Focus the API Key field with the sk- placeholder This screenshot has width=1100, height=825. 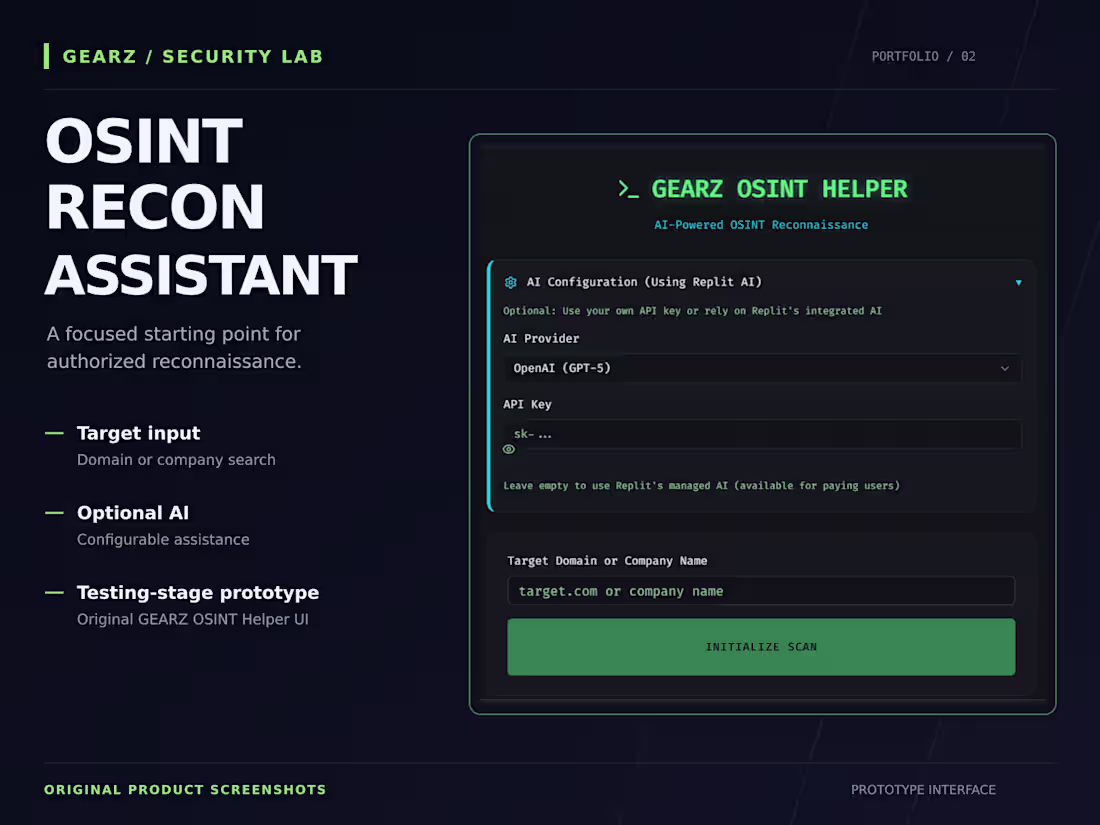pyautogui.click(x=762, y=434)
